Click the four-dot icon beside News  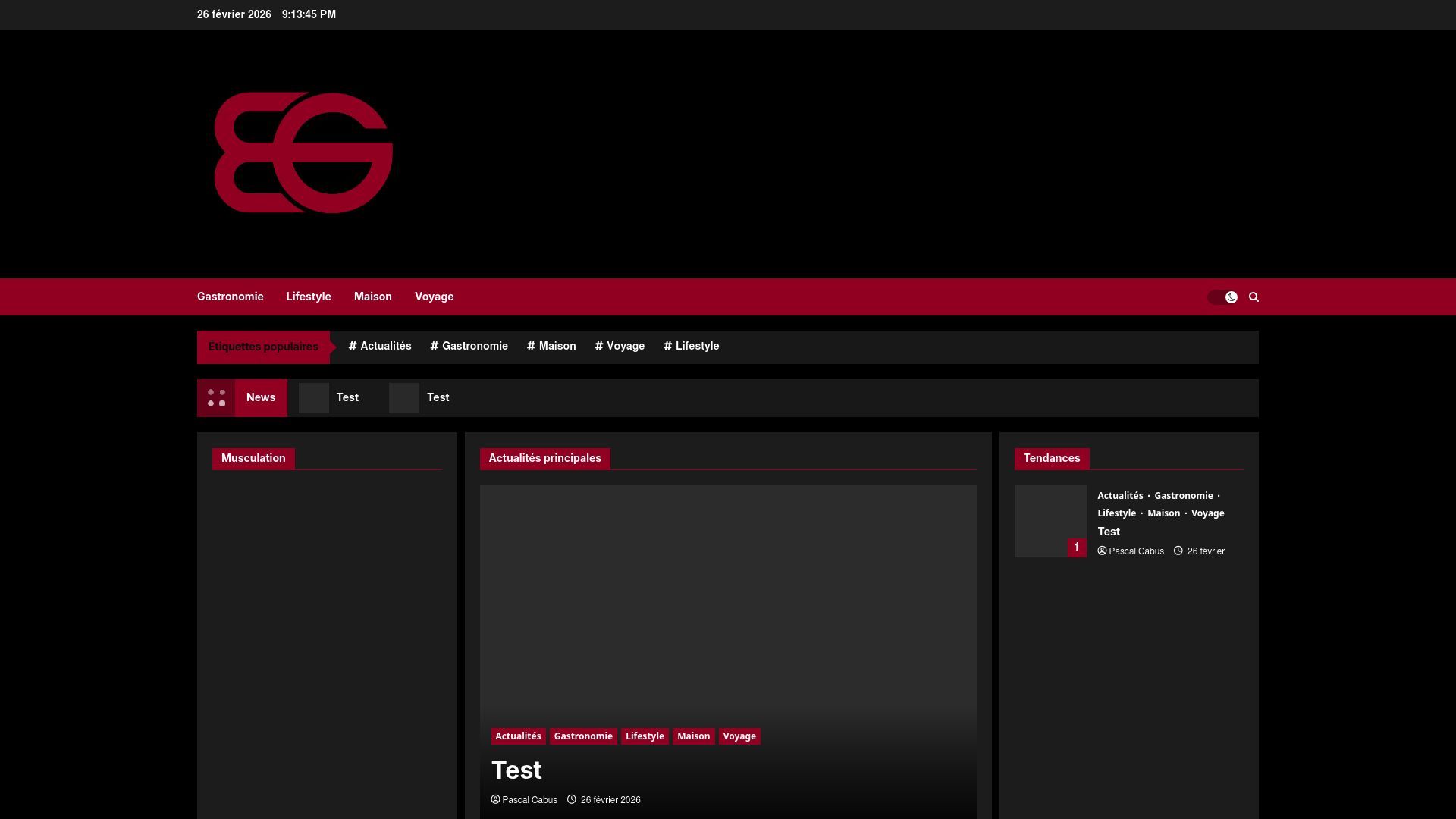pyautogui.click(x=216, y=398)
